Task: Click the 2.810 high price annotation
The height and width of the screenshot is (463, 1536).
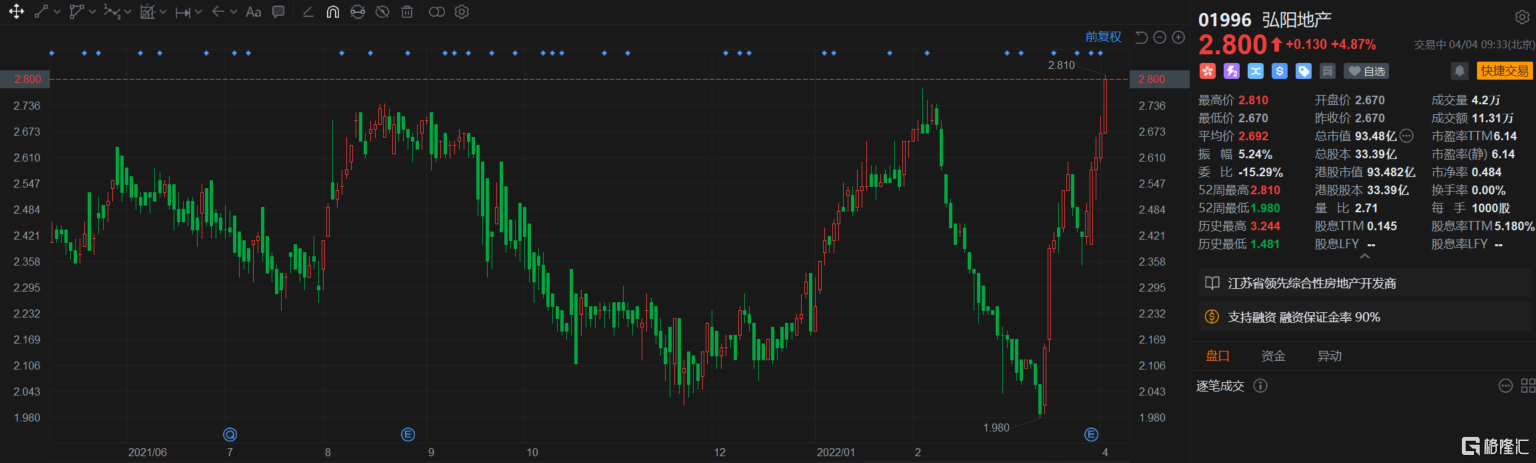Action: pyautogui.click(x=1060, y=65)
